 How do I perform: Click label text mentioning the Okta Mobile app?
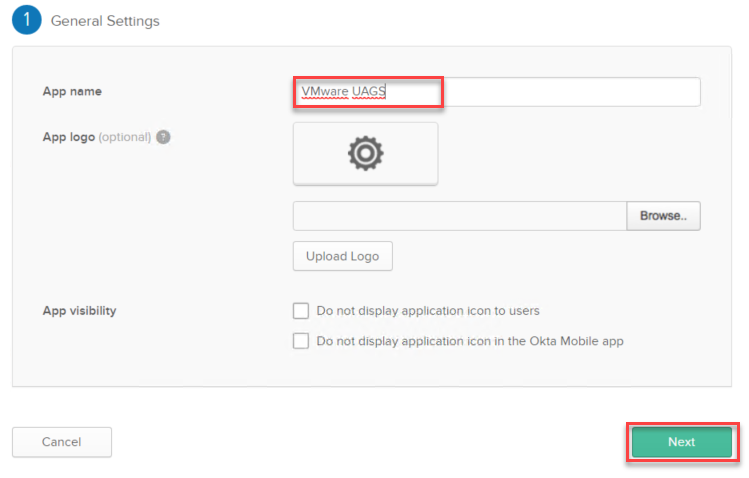point(470,341)
